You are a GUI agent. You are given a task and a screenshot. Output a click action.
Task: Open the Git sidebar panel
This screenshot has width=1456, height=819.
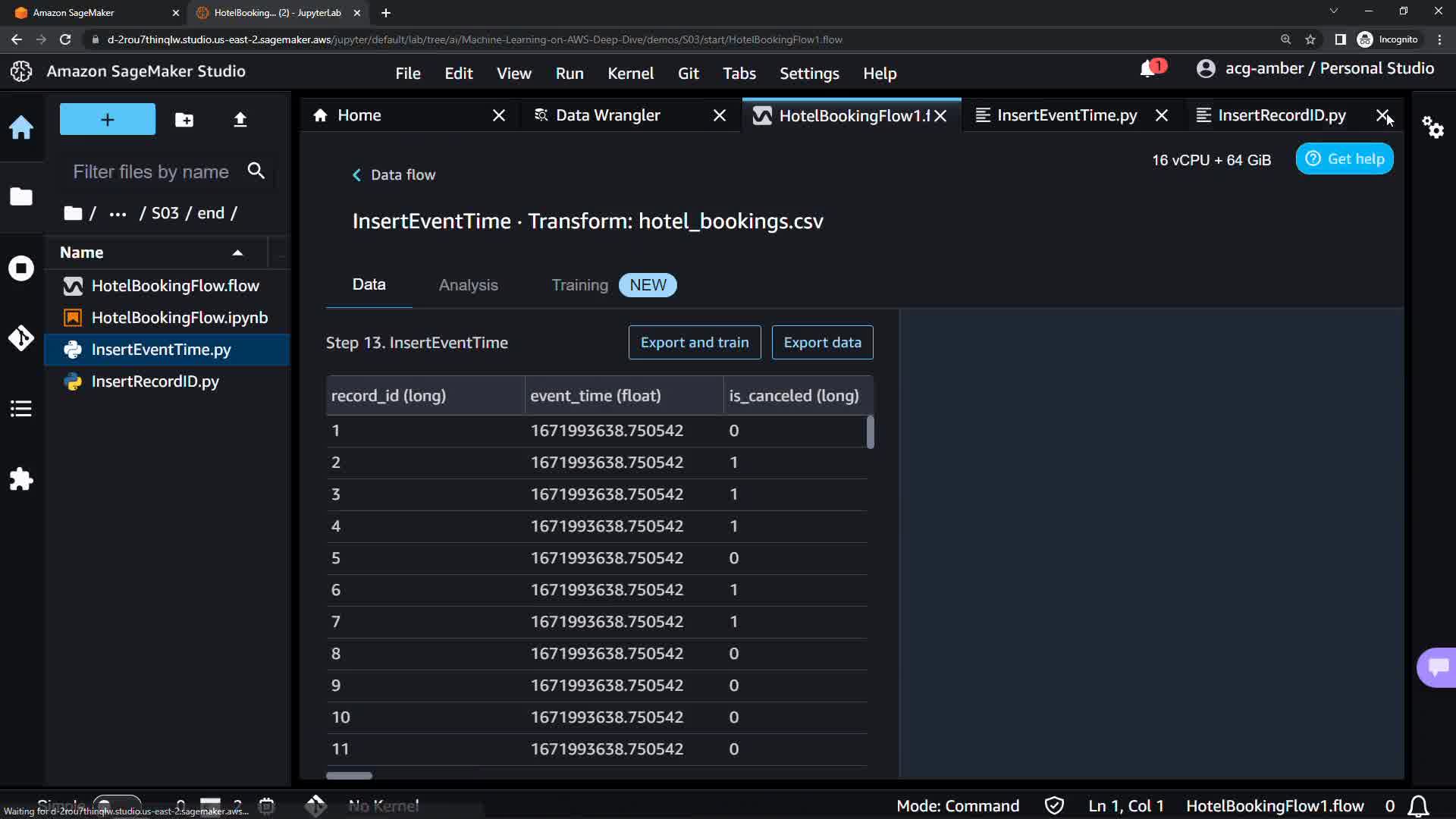coord(21,338)
